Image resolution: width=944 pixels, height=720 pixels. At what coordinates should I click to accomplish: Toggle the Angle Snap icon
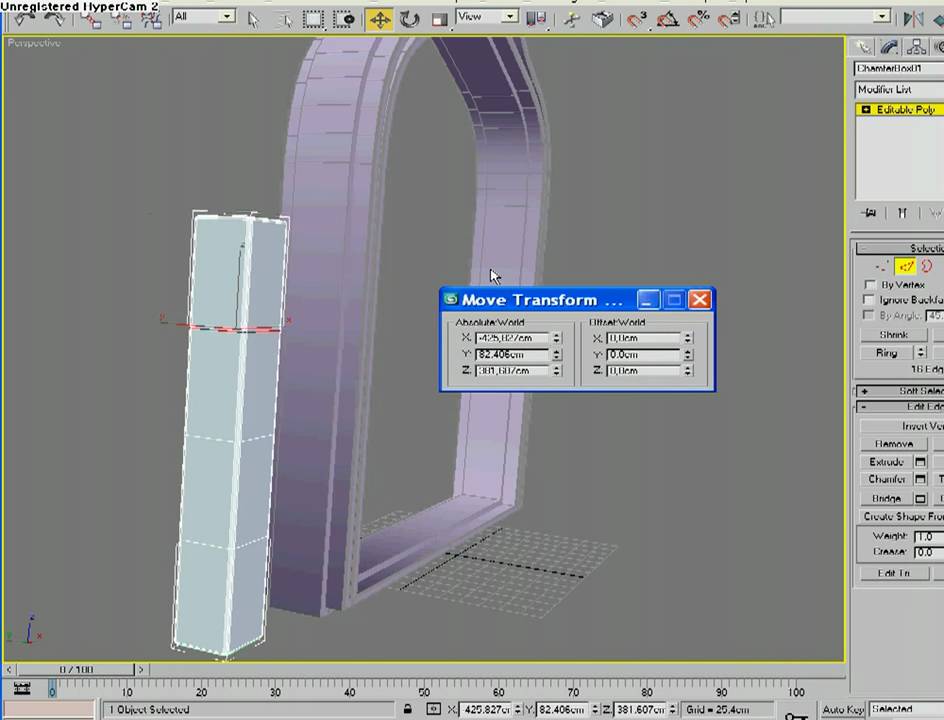pyautogui.click(x=667, y=20)
